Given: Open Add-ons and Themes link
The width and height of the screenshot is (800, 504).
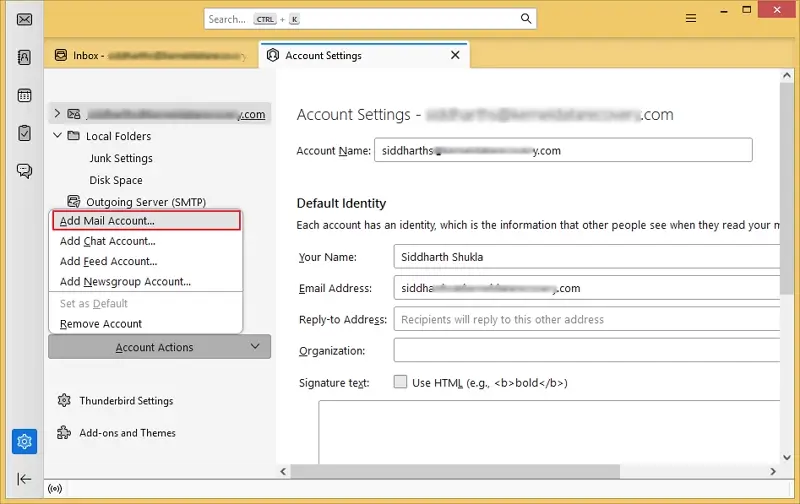Looking at the screenshot, I should click(127, 433).
